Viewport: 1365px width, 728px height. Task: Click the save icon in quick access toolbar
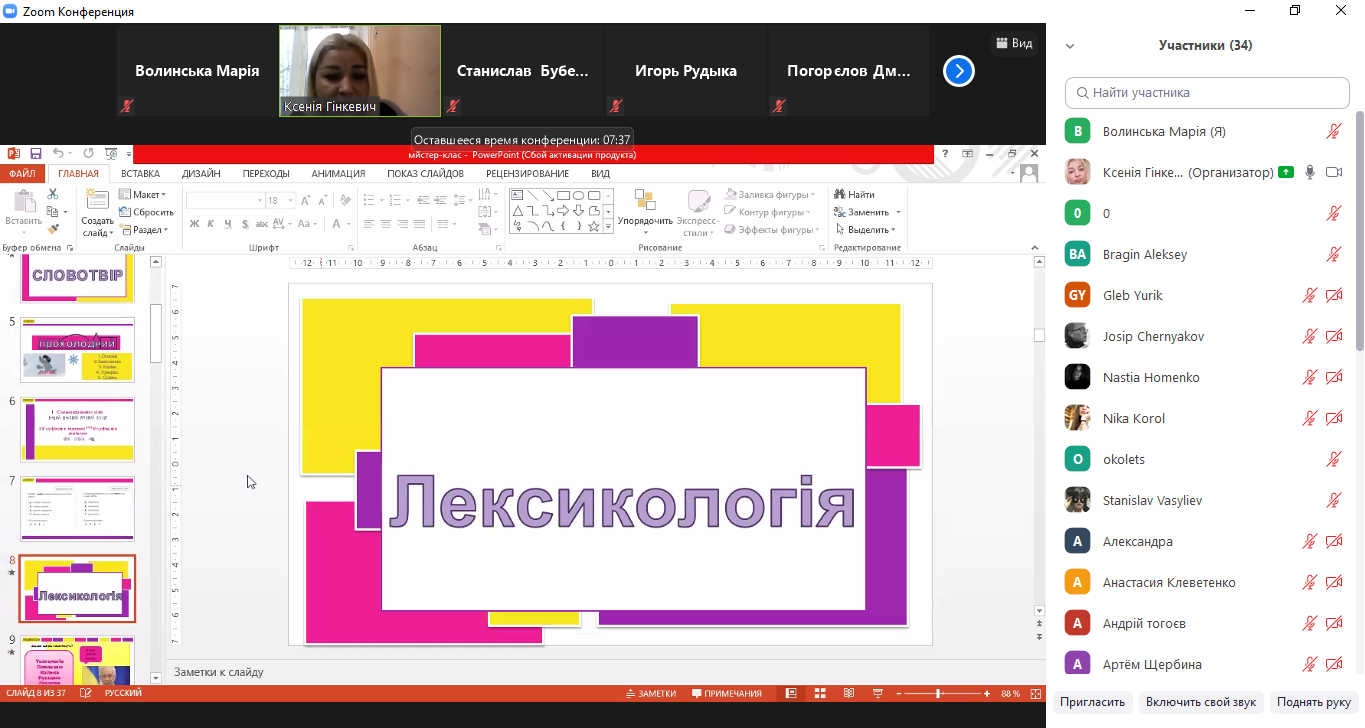tap(36, 154)
